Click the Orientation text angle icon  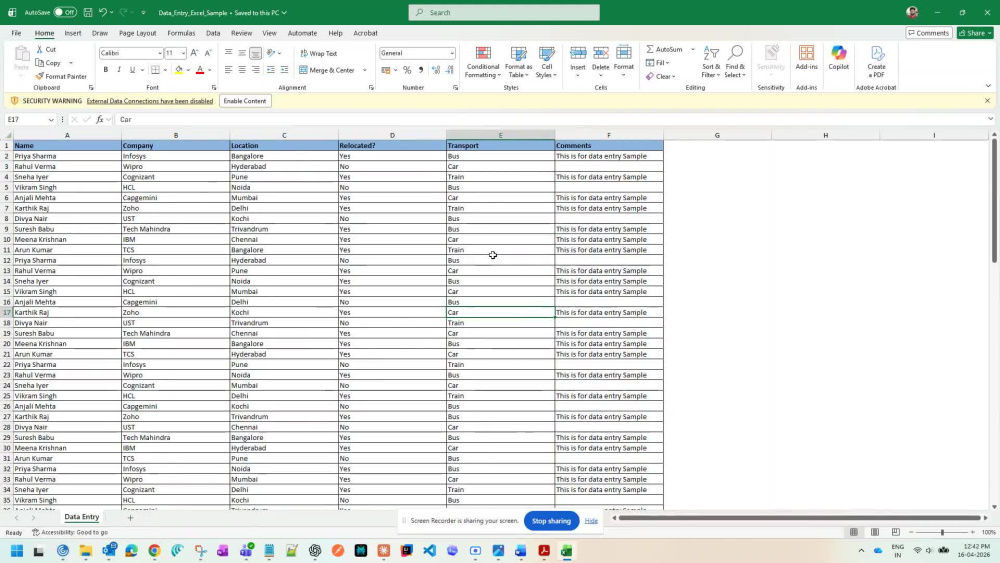coord(271,54)
